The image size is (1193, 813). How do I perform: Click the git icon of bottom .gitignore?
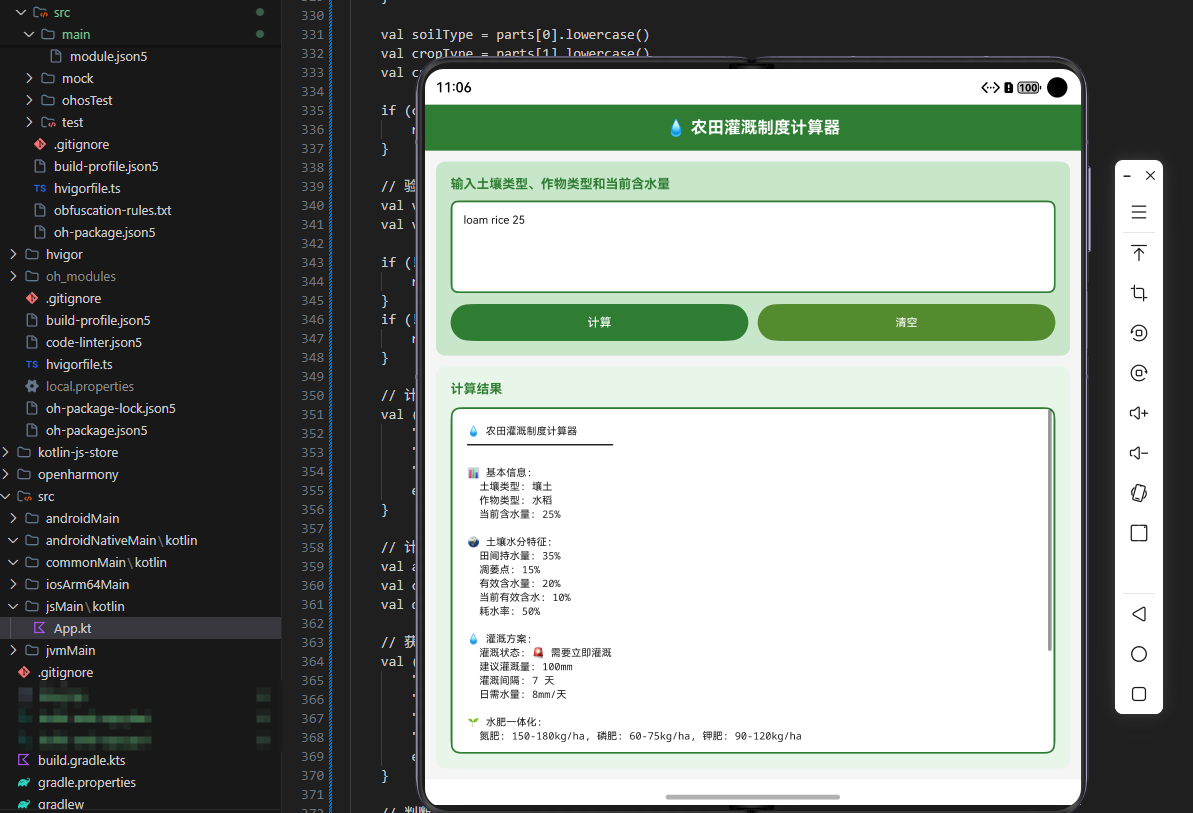pos(24,672)
